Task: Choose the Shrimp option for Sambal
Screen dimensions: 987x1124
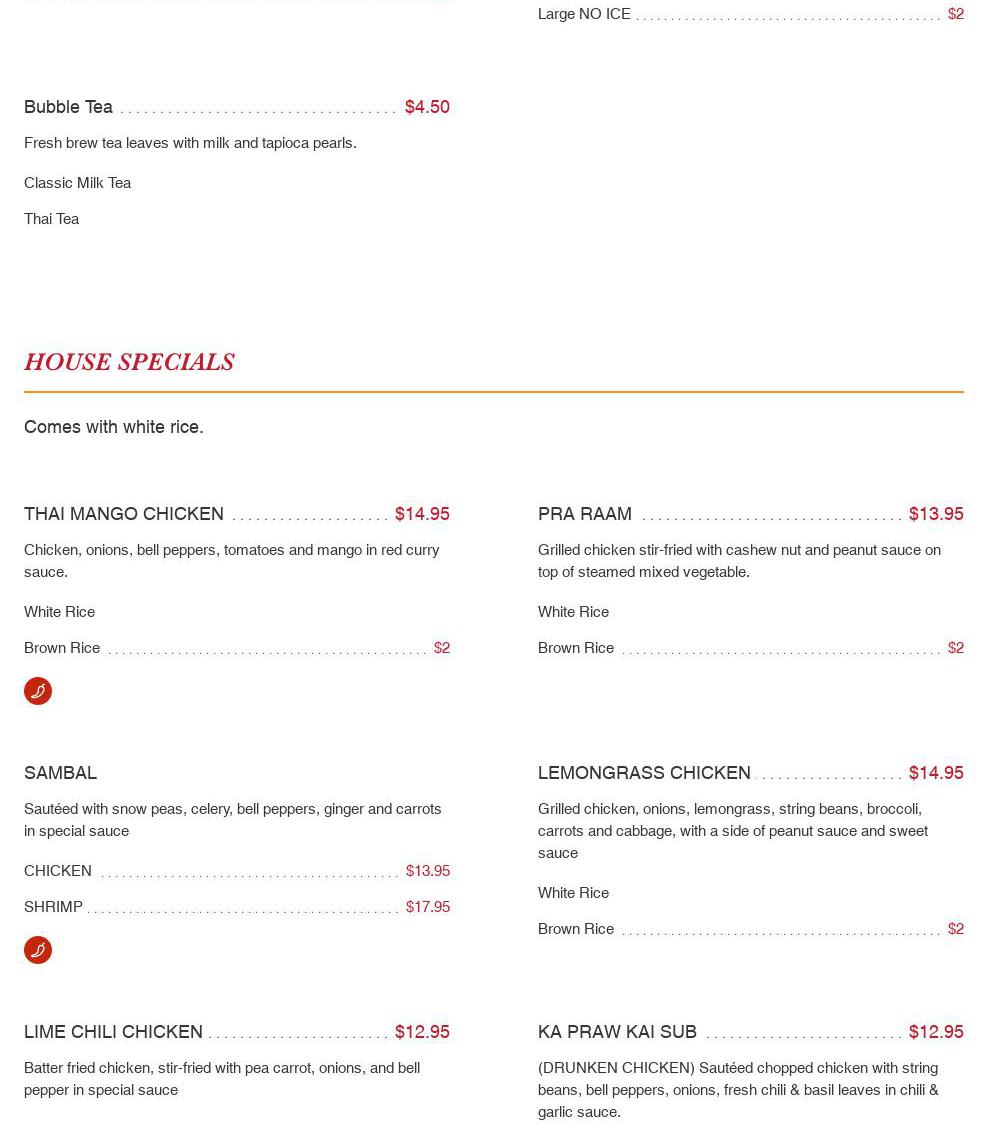Action: (54, 907)
